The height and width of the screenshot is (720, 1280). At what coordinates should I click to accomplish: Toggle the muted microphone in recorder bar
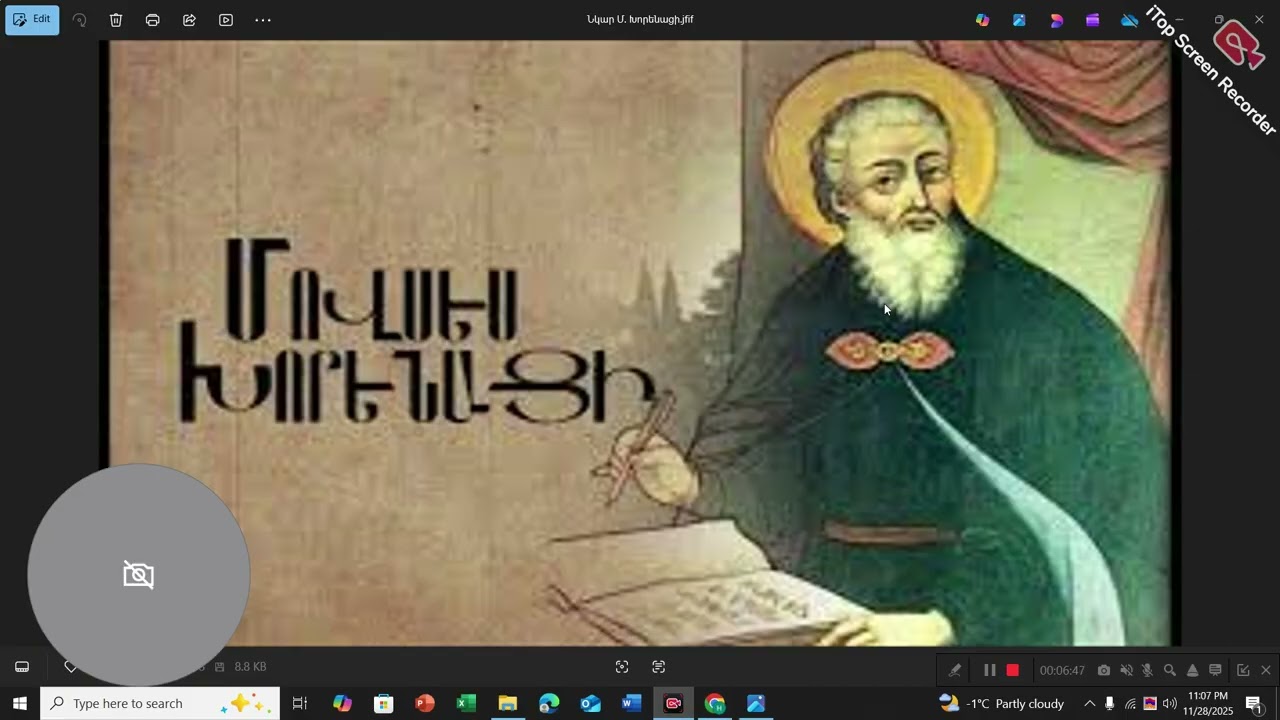(1147, 670)
